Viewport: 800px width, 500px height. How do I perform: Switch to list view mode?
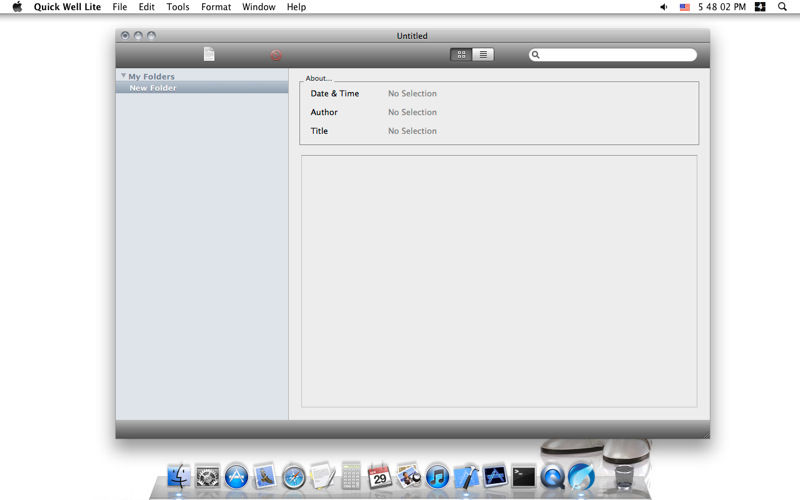483,55
